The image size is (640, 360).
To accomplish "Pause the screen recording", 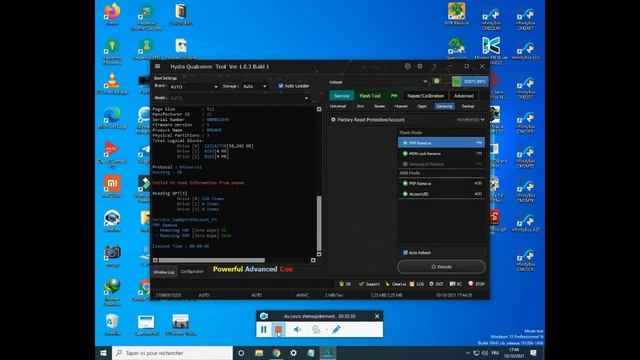I will pyautogui.click(x=264, y=329).
